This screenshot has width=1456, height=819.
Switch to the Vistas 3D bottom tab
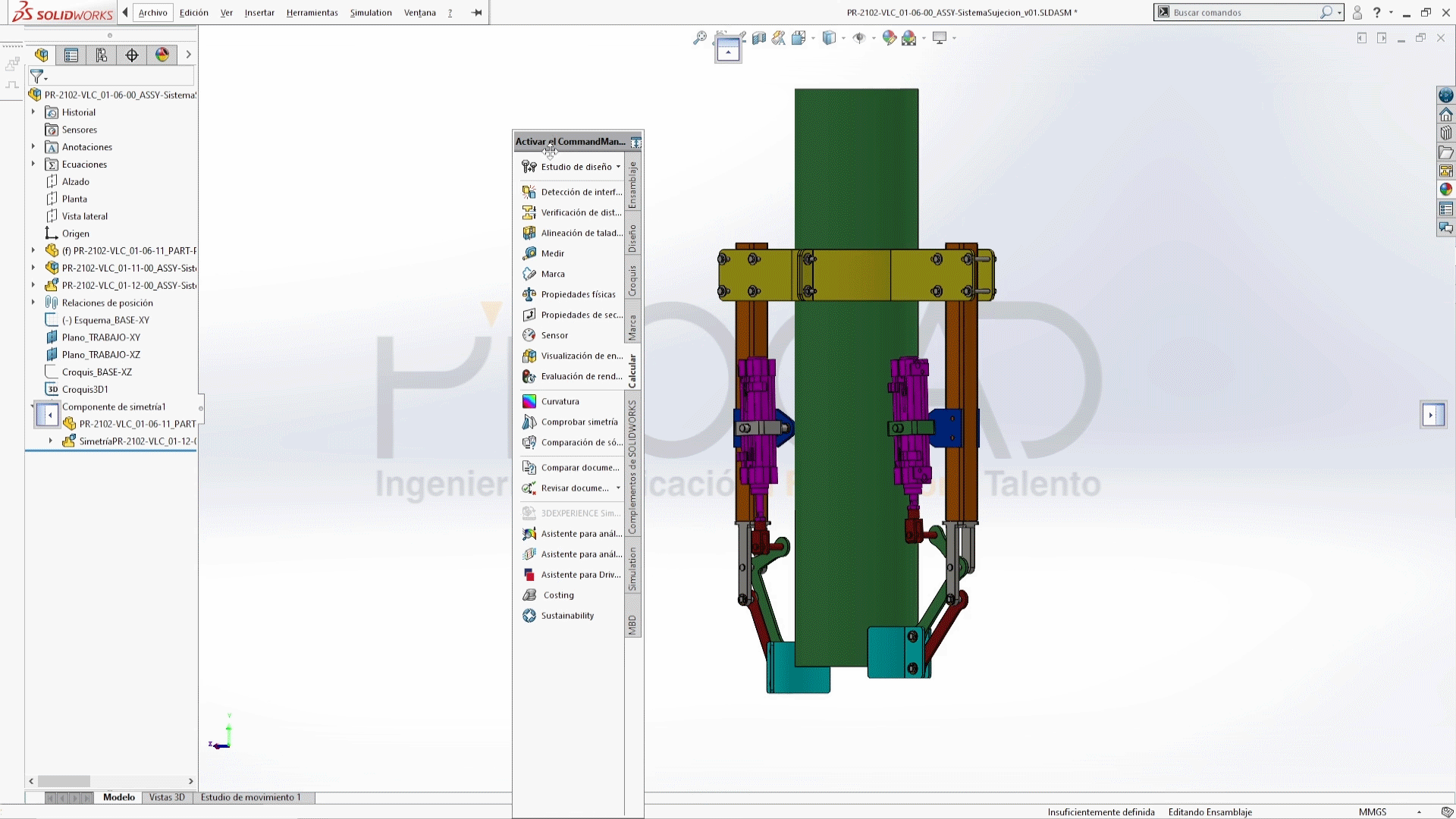click(x=167, y=798)
